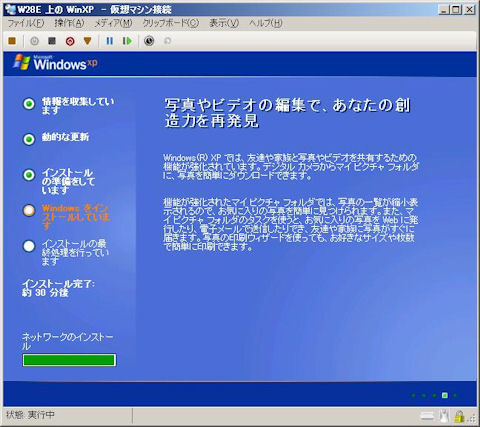Click the Ctrl+Alt+Del toolbar icon
The width and height of the screenshot is (480, 427).
pos(12,41)
